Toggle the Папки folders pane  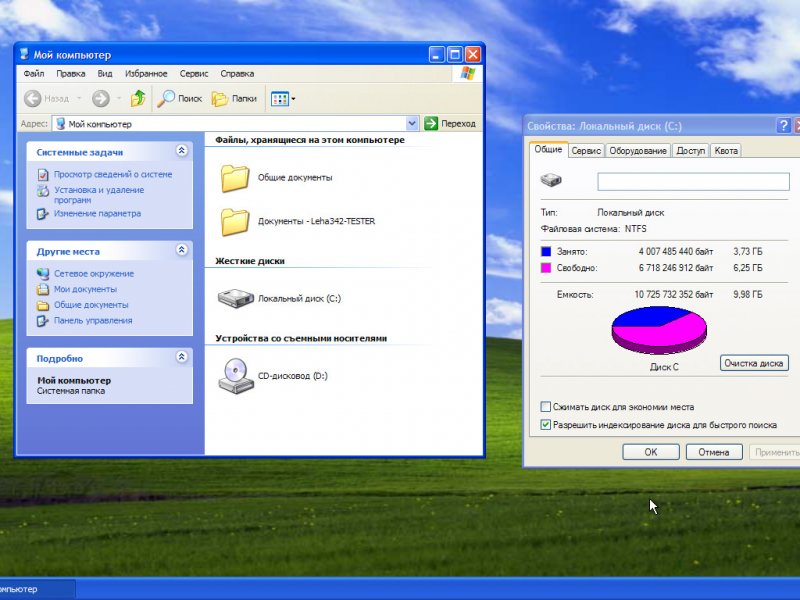pos(234,98)
